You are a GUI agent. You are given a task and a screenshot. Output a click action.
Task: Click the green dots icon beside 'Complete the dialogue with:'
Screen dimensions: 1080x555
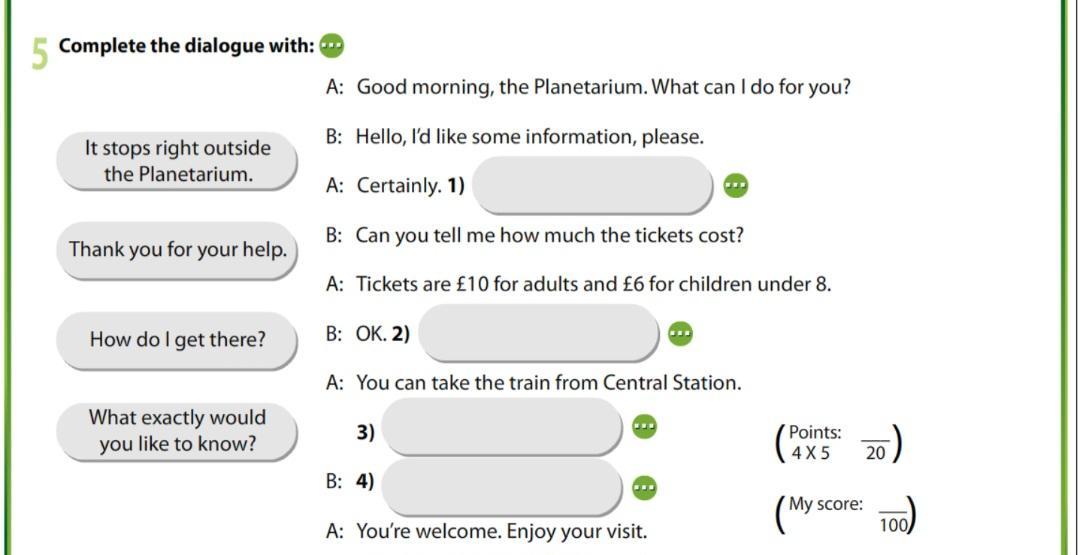coord(333,46)
